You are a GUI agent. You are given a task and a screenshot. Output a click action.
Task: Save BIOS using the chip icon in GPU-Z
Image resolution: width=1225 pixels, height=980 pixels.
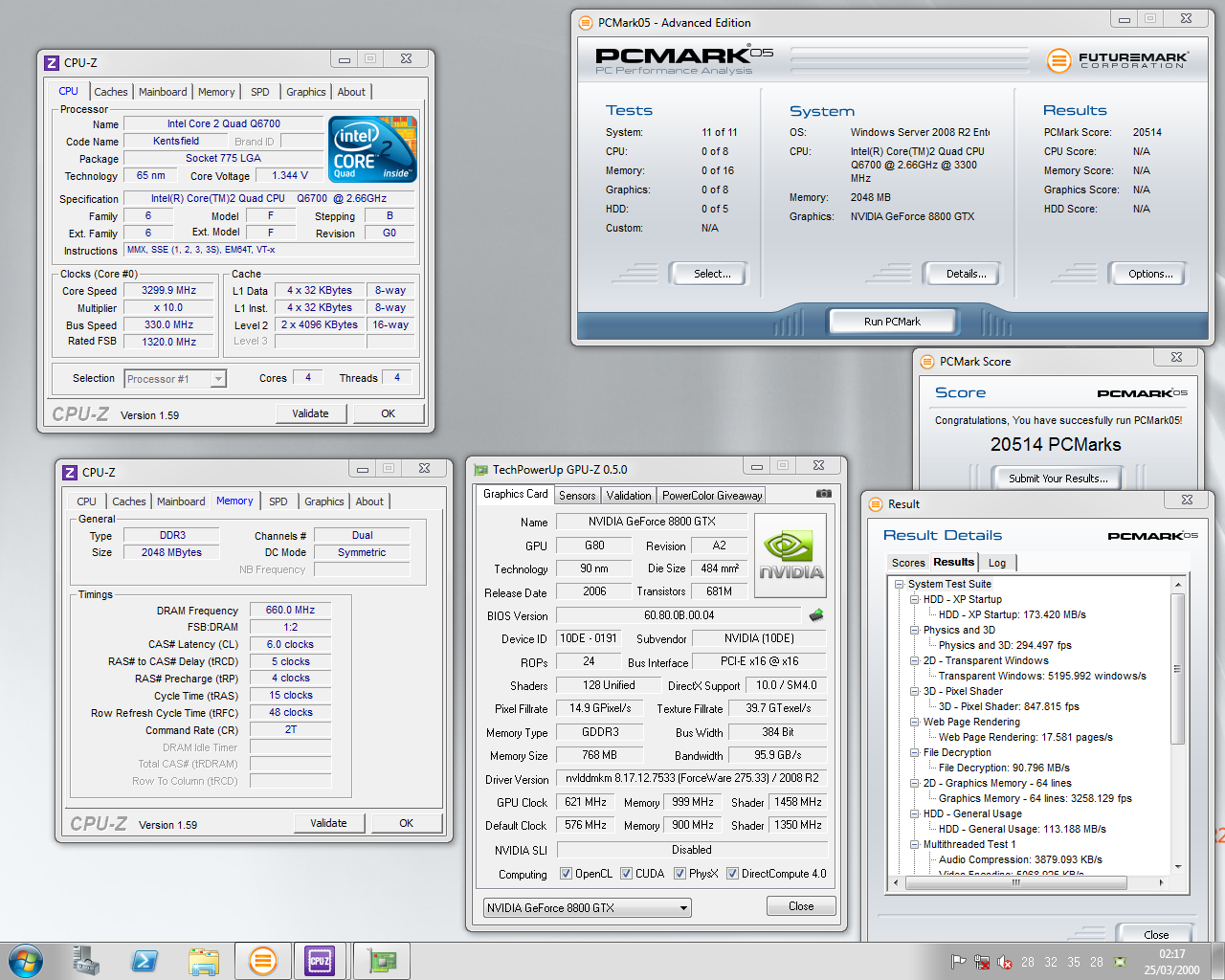816,615
